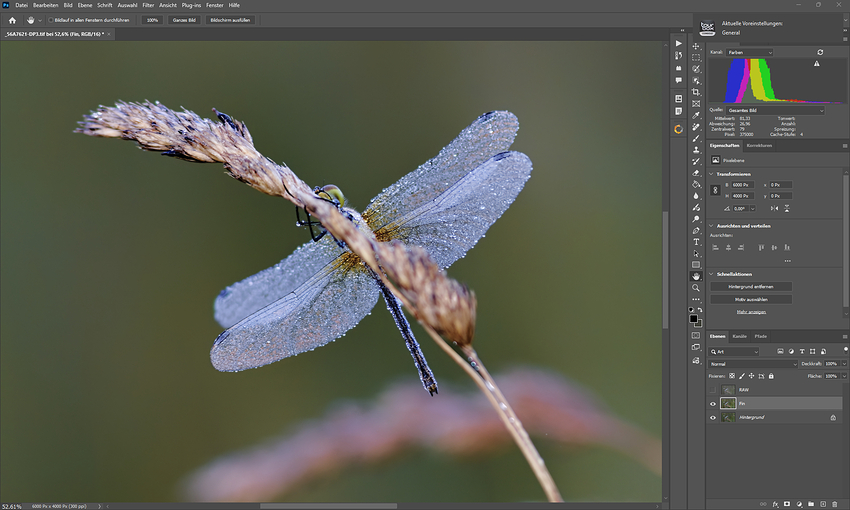Viewport: 850px width, 510px height.
Task: Select the Move tool
Action: pos(696,46)
